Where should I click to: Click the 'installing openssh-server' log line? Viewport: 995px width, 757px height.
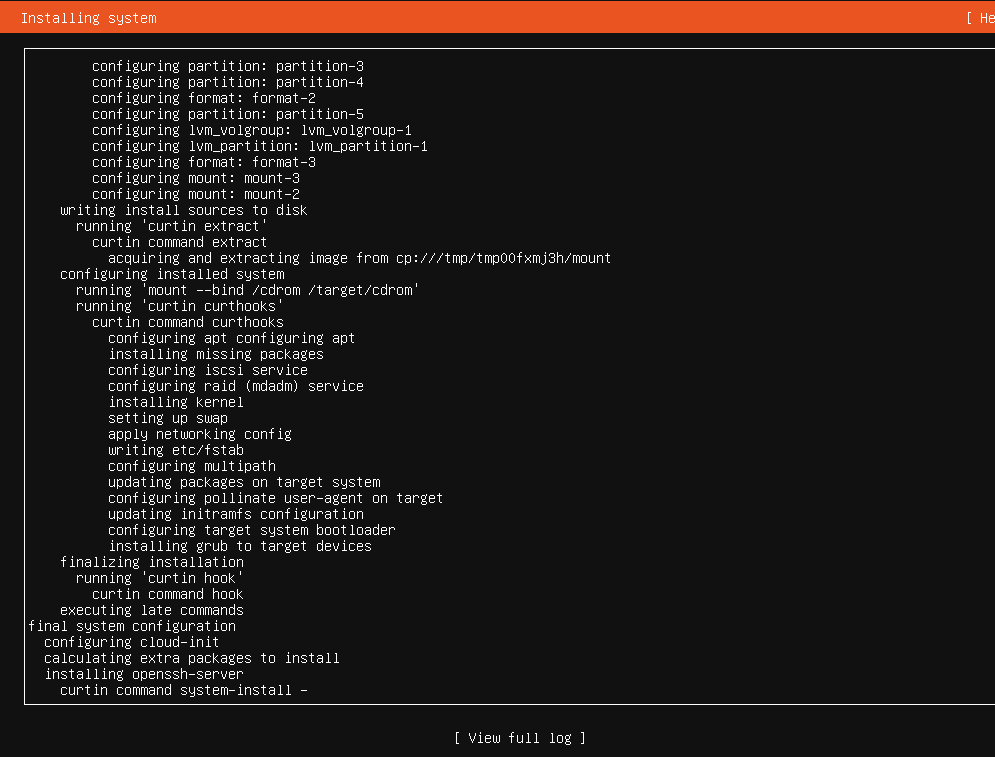[143, 674]
